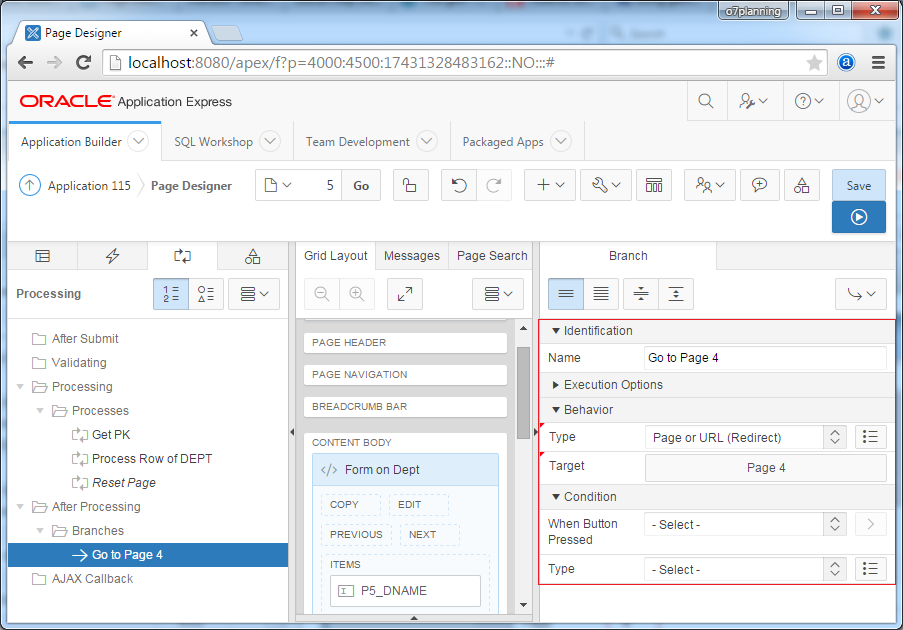Image resolution: width=903 pixels, height=630 pixels.
Task: Show all properties toggle
Action: pos(601,294)
